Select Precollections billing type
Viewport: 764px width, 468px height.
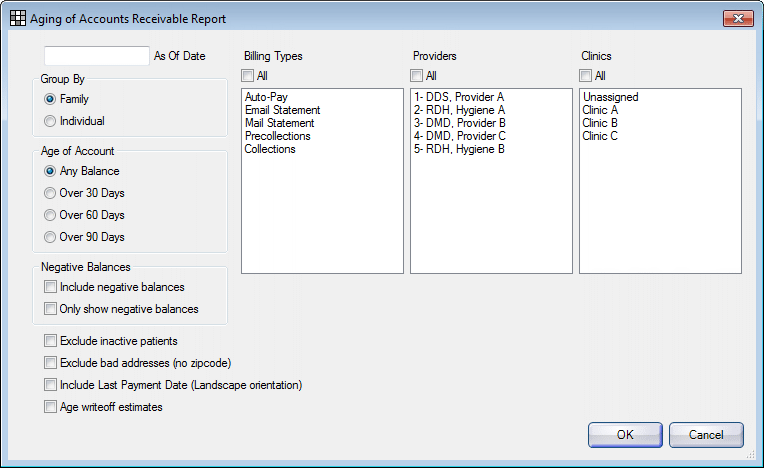pyautogui.click(x=322, y=136)
